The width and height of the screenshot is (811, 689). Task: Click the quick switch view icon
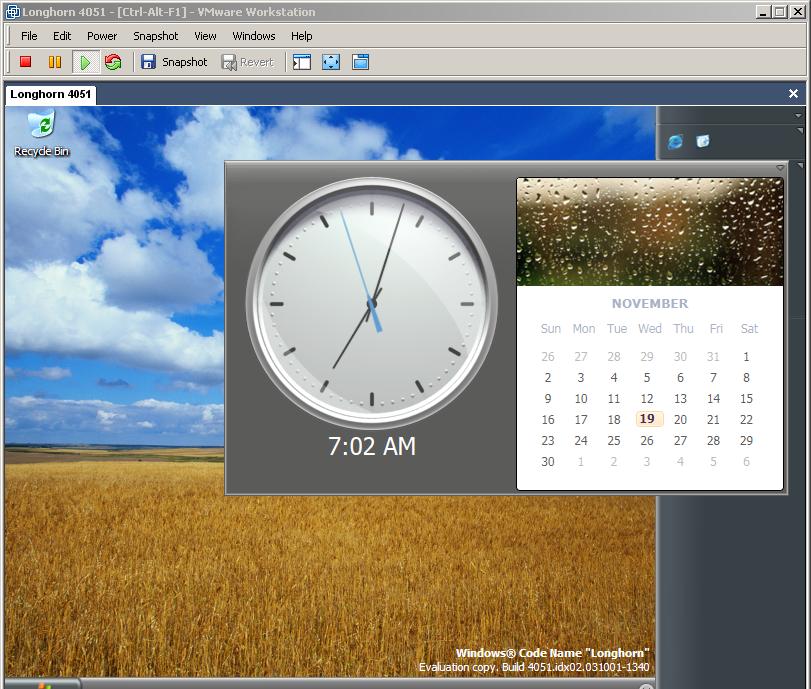[x=361, y=62]
